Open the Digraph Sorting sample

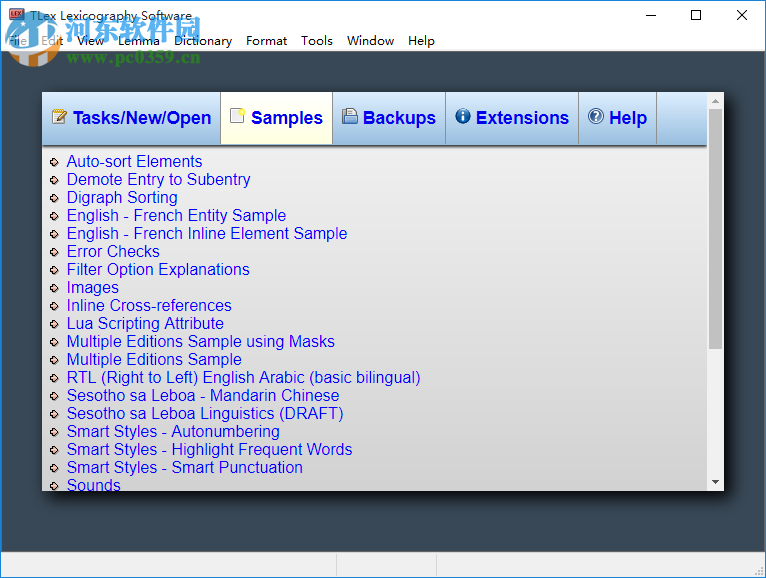pyautogui.click(x=122, y=198)
